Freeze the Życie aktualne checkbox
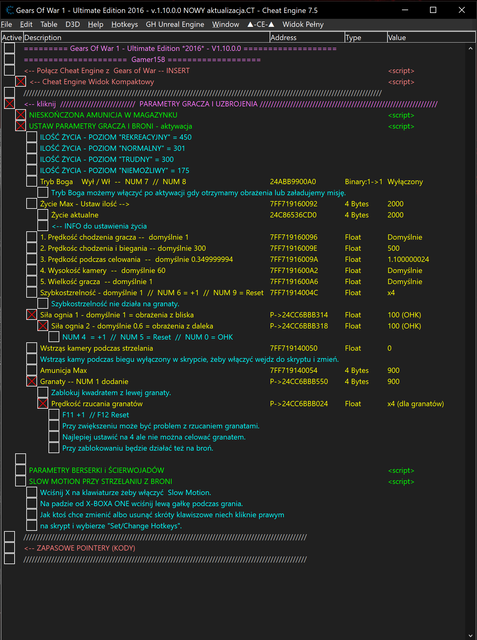 (42, 215)
